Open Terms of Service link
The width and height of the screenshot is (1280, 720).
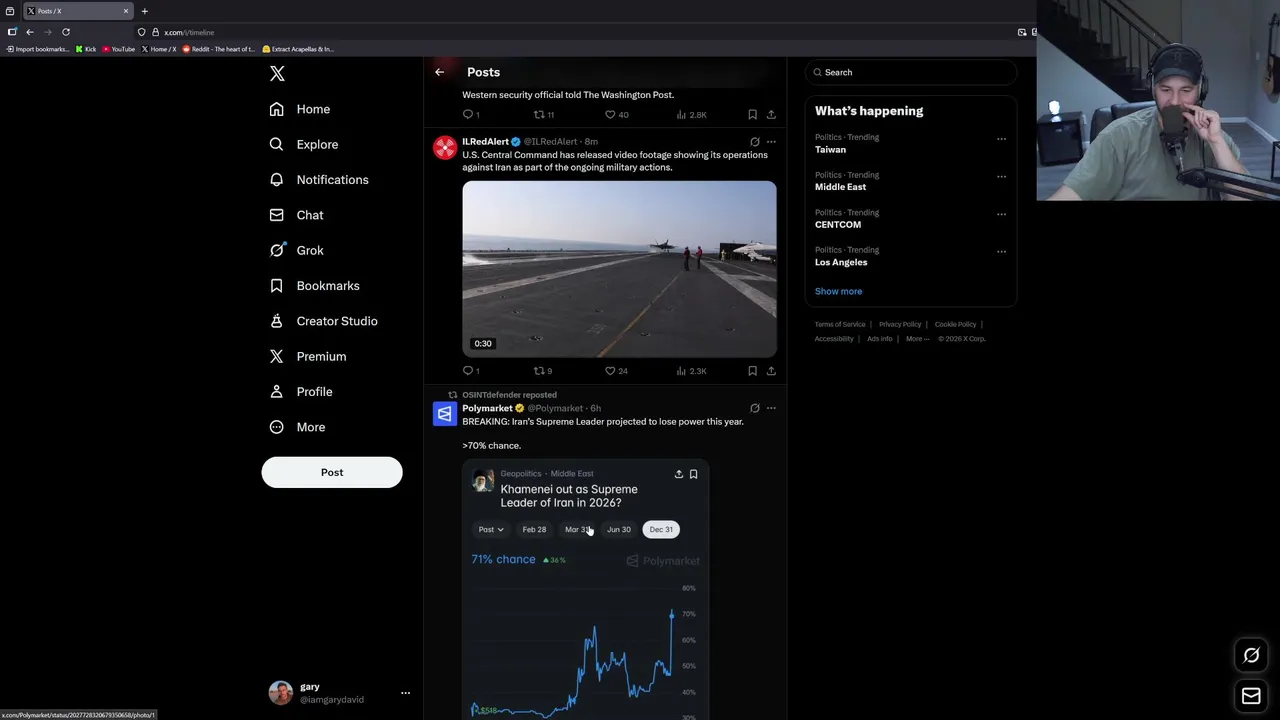pyautogui.click(x=840, y=324)
